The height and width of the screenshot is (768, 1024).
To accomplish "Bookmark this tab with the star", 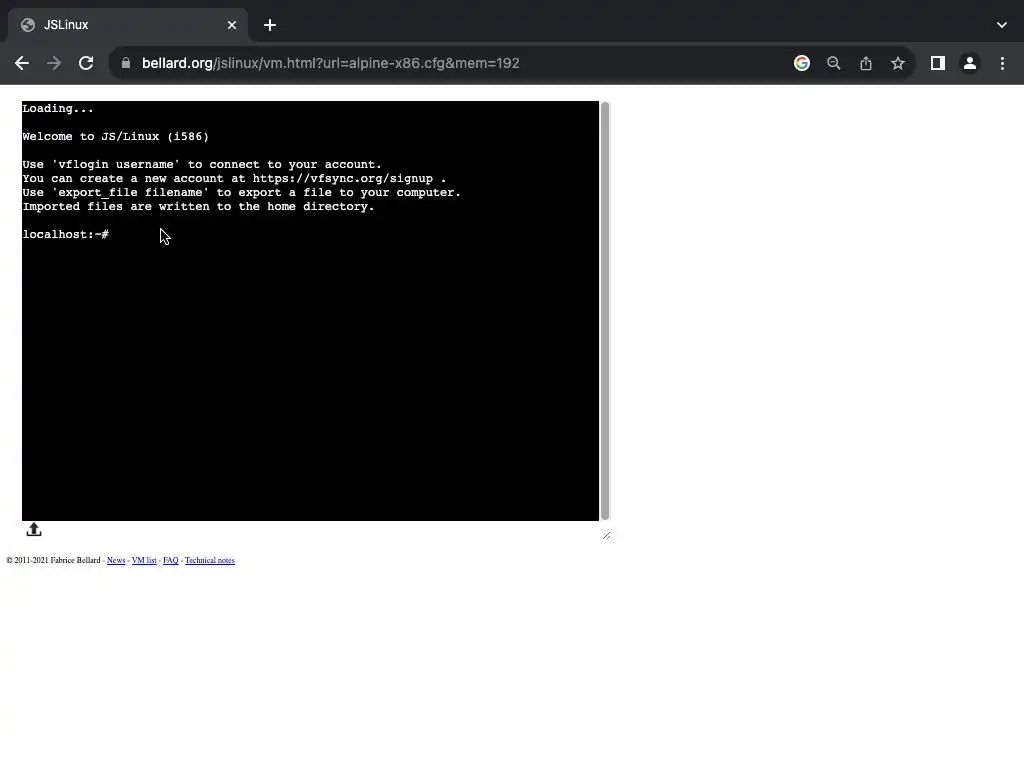I will click(x=898, y=63).
